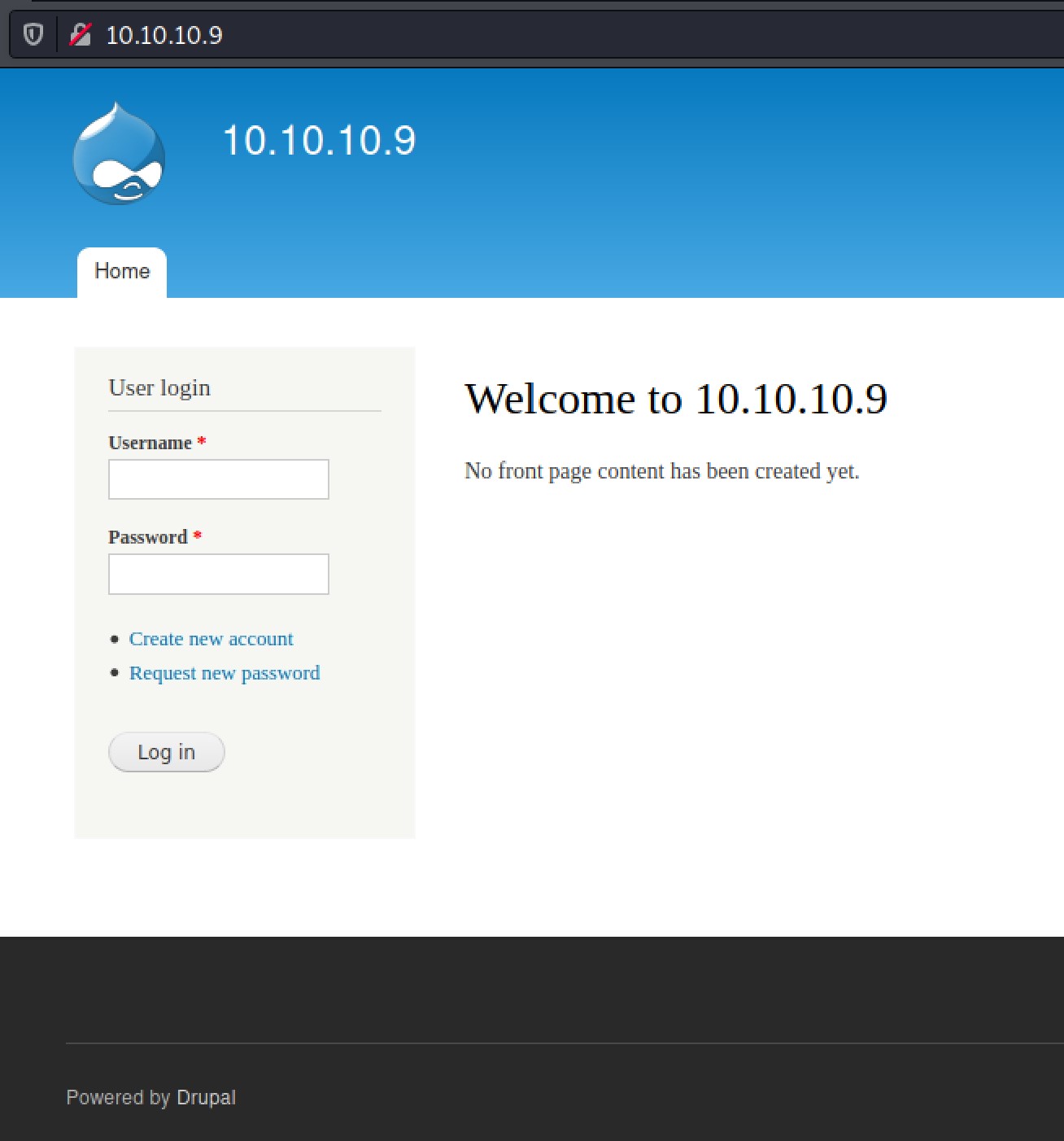Click the User login block title

tap(159, 388)
